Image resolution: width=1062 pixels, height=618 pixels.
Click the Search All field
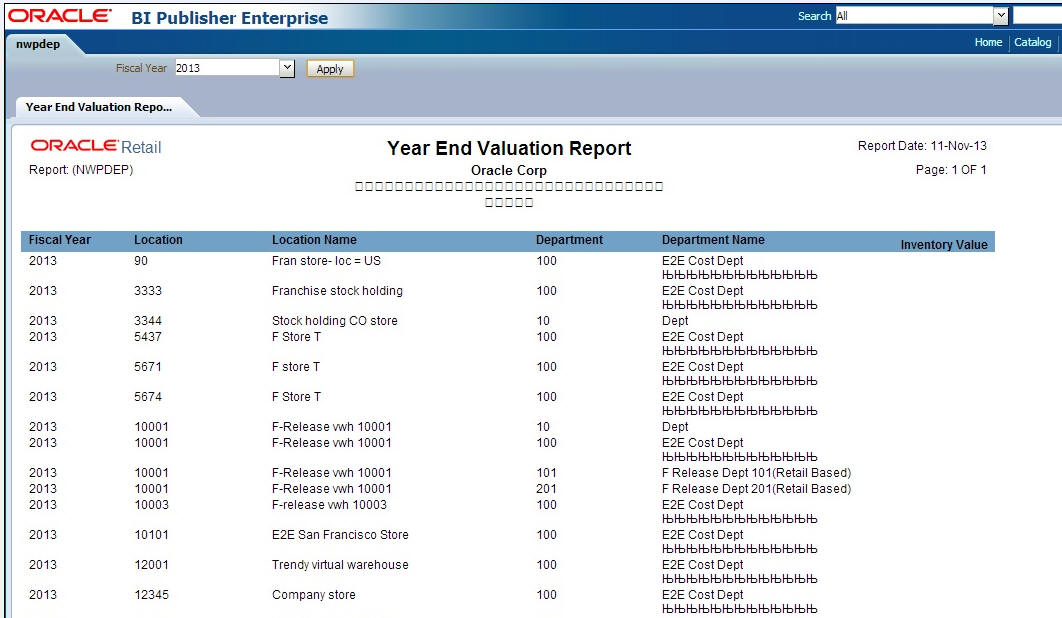pyautogui.click(x=914, y=16)
